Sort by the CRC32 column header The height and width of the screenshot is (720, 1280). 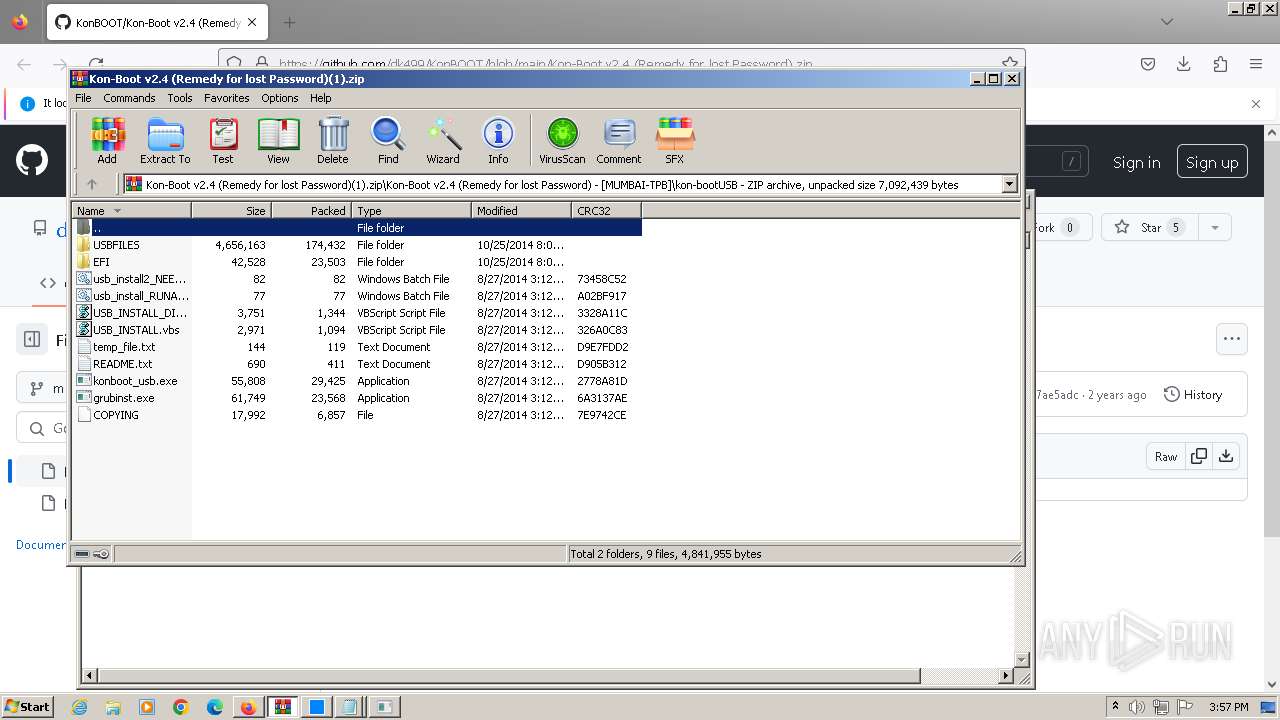coord(606,211)
